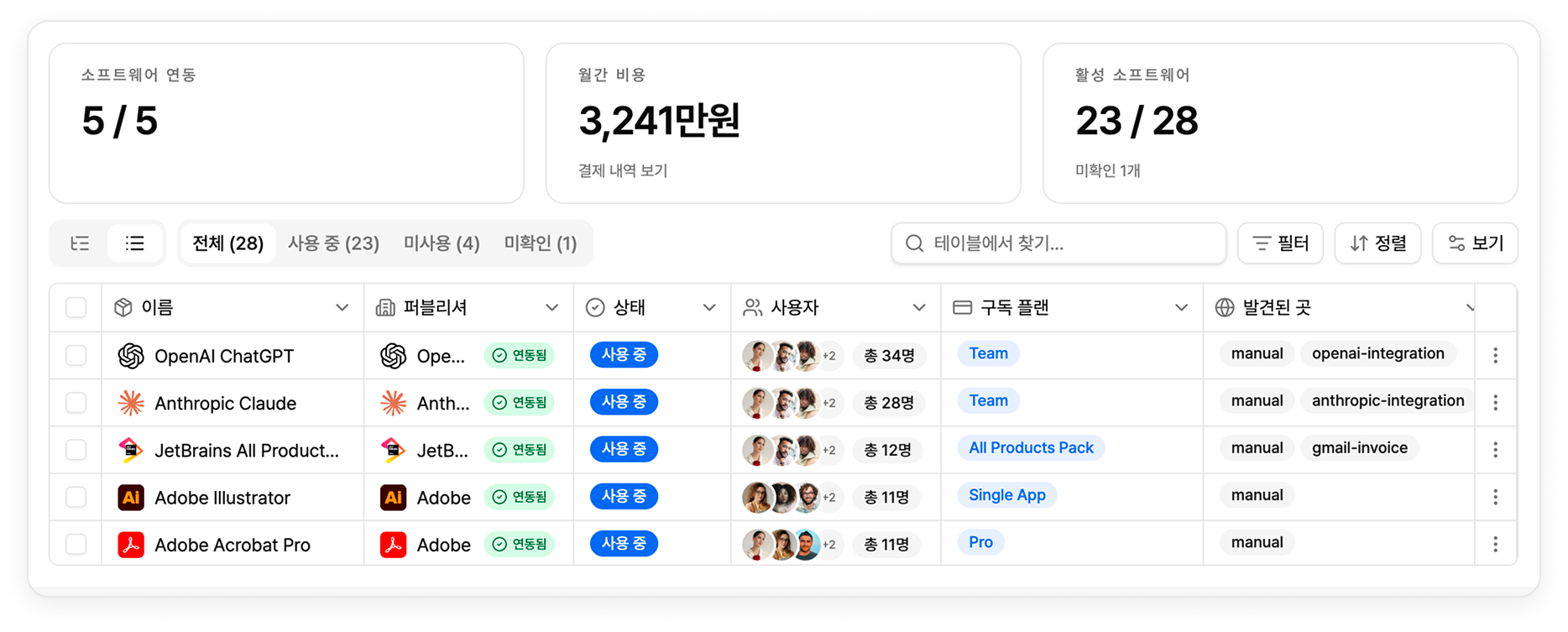Focus the 테이블에서 찾기 search field
This screenshot has width=1568, height=632.
coord(1058,243)
